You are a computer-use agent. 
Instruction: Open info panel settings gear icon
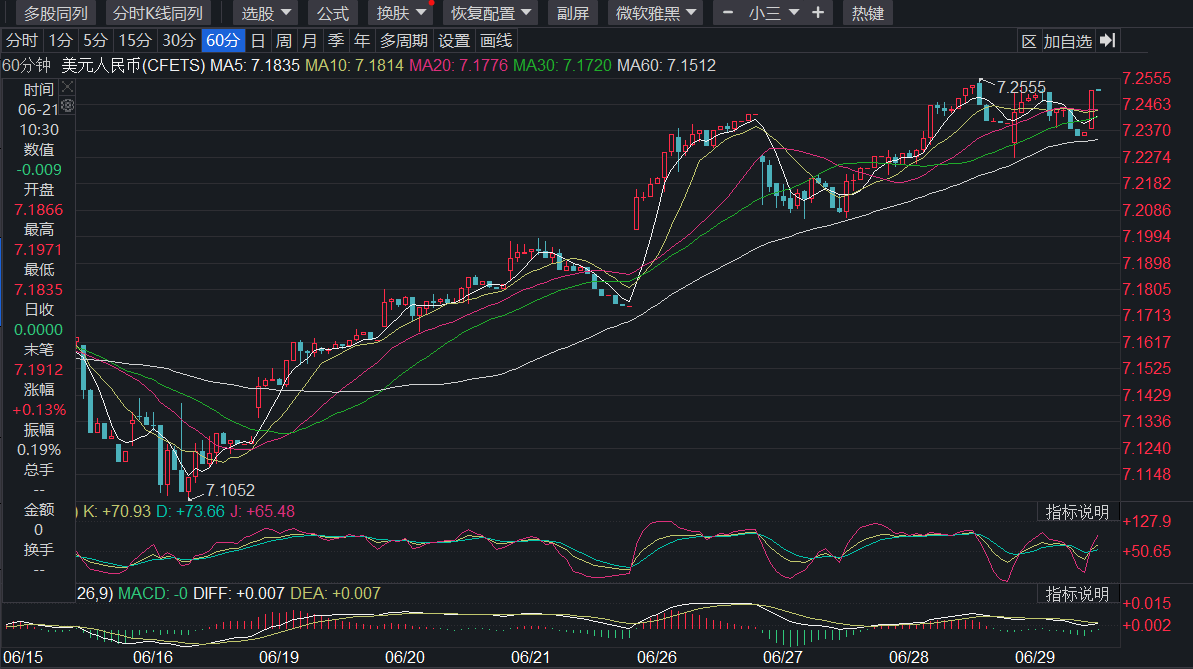coord(67,106)
